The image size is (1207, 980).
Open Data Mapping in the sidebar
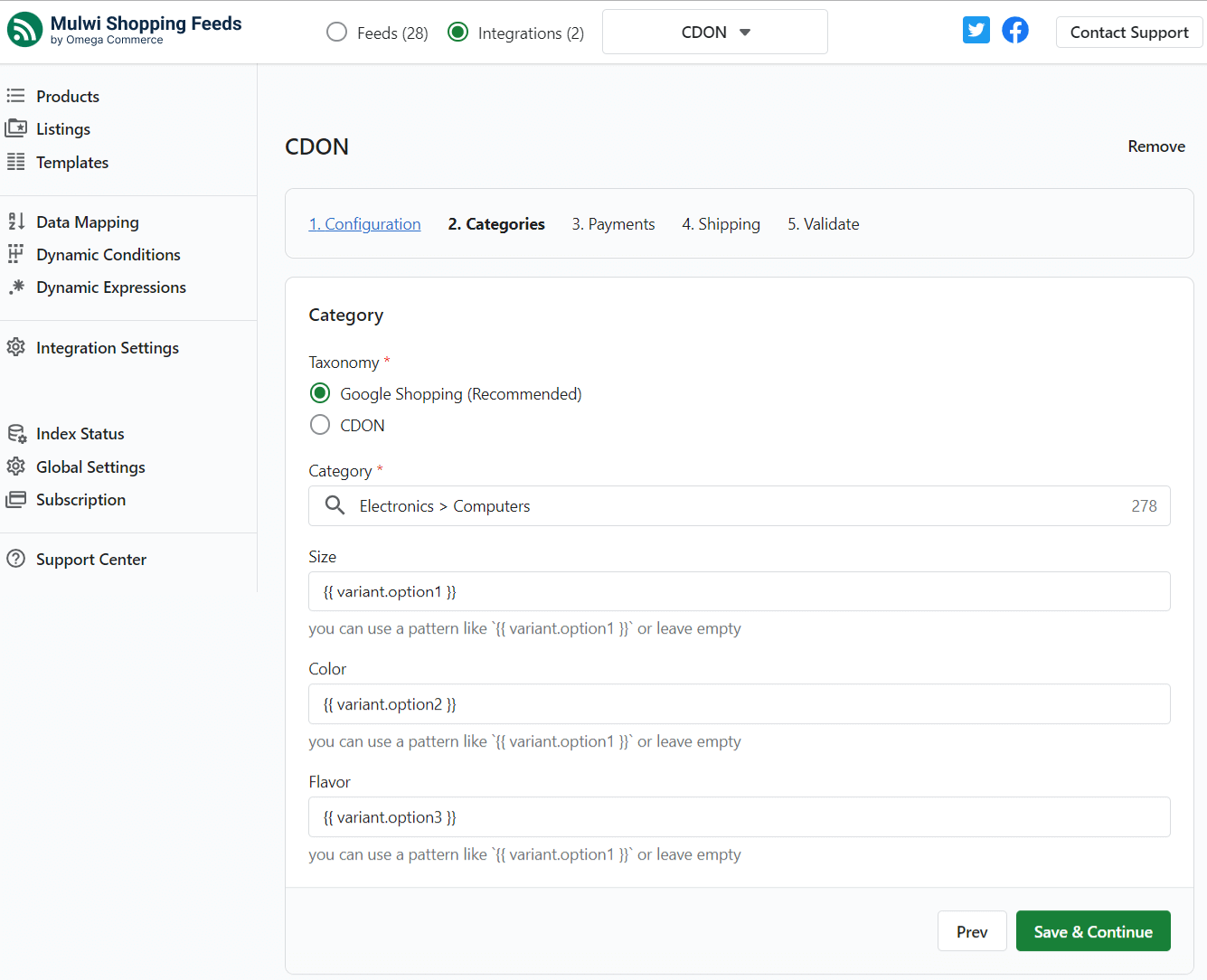click(x=88, y=222)
